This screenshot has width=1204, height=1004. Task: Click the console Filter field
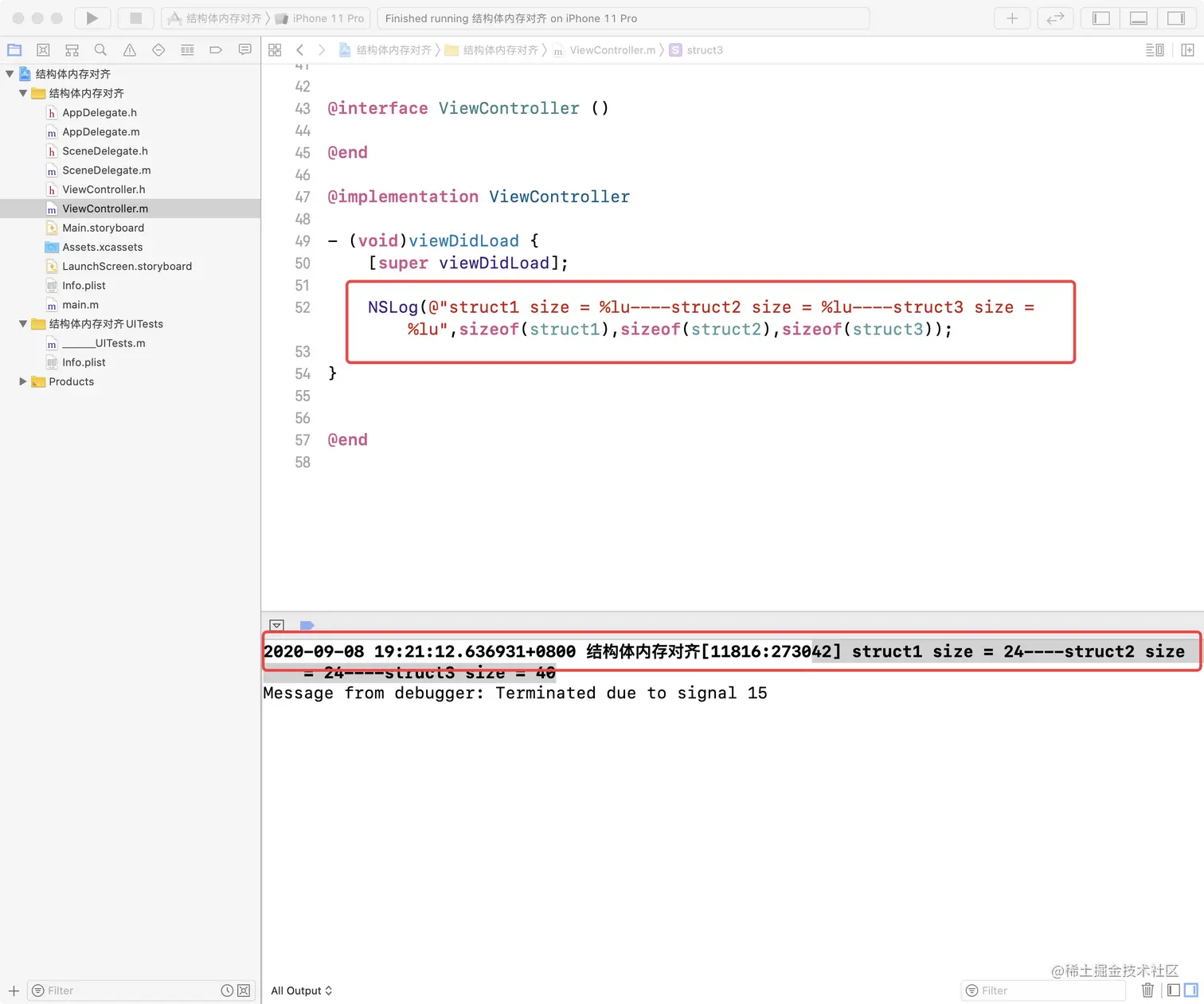point(1044,990)
